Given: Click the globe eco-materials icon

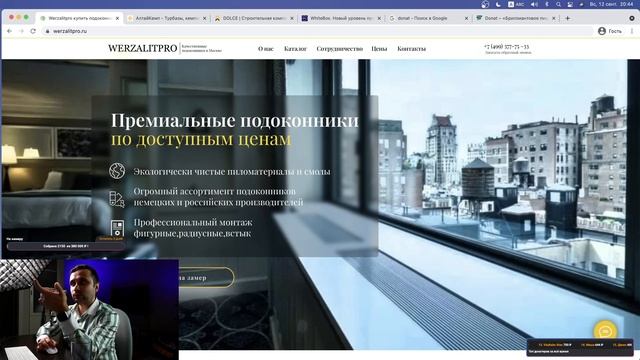Looking at the screenshot, I should coord(117,171).
